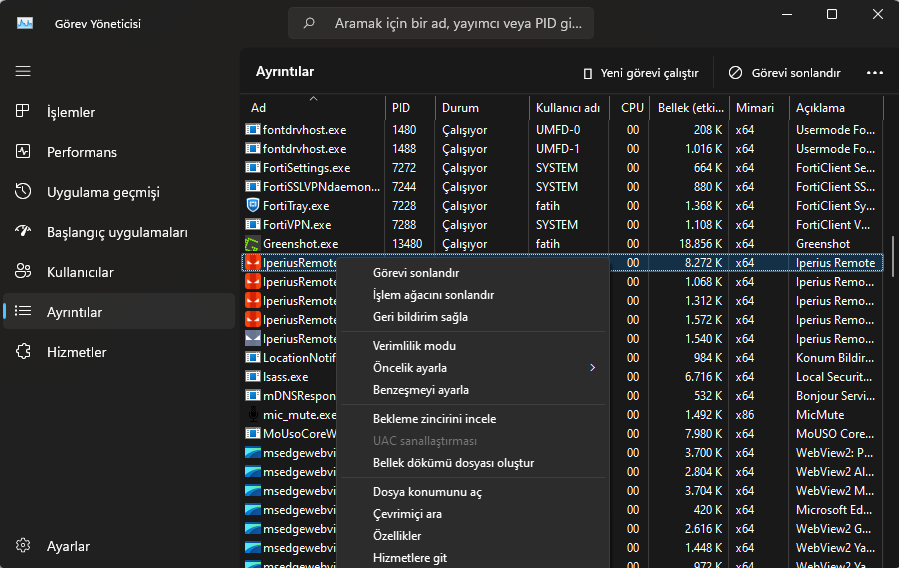Sort by the Ad column header
899x568 pixels.
point(313,107)
